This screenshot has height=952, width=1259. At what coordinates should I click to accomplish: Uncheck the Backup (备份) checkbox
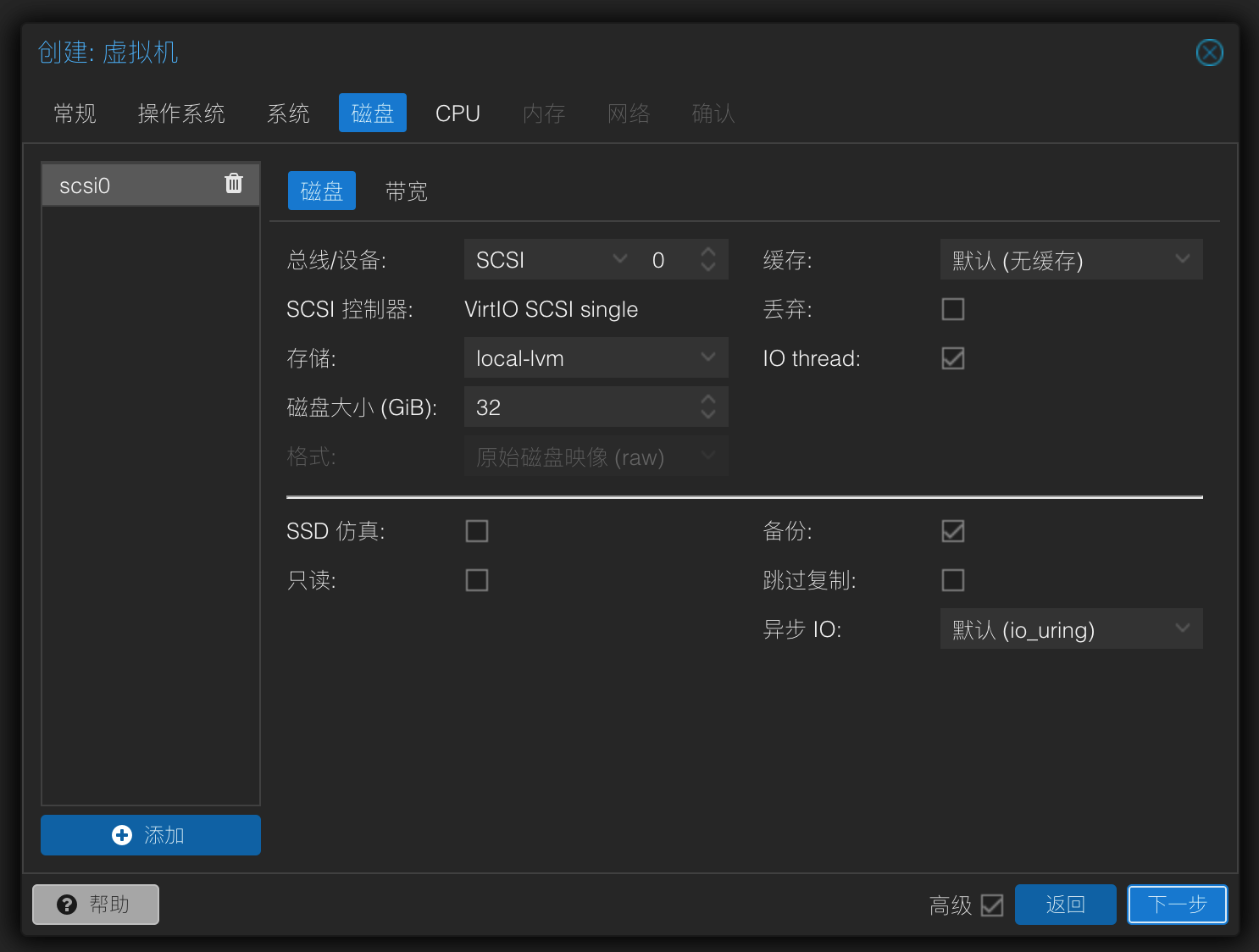(x=953, y=531)
